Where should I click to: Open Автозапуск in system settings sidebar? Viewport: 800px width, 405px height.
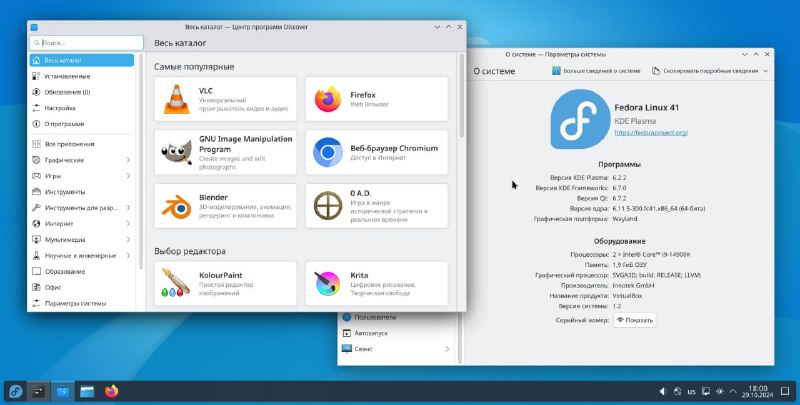click(x=397, y=333)
